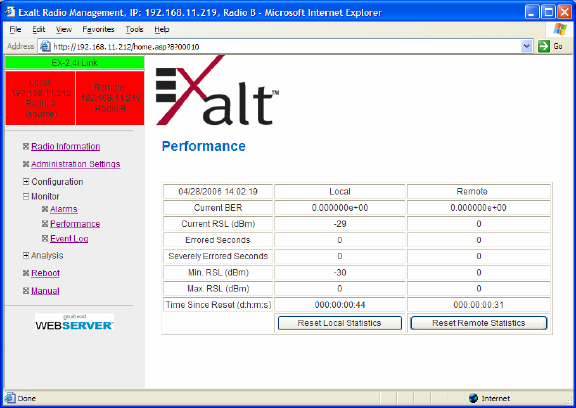Click the Time Since Reset row label

[x=218, y=305]
